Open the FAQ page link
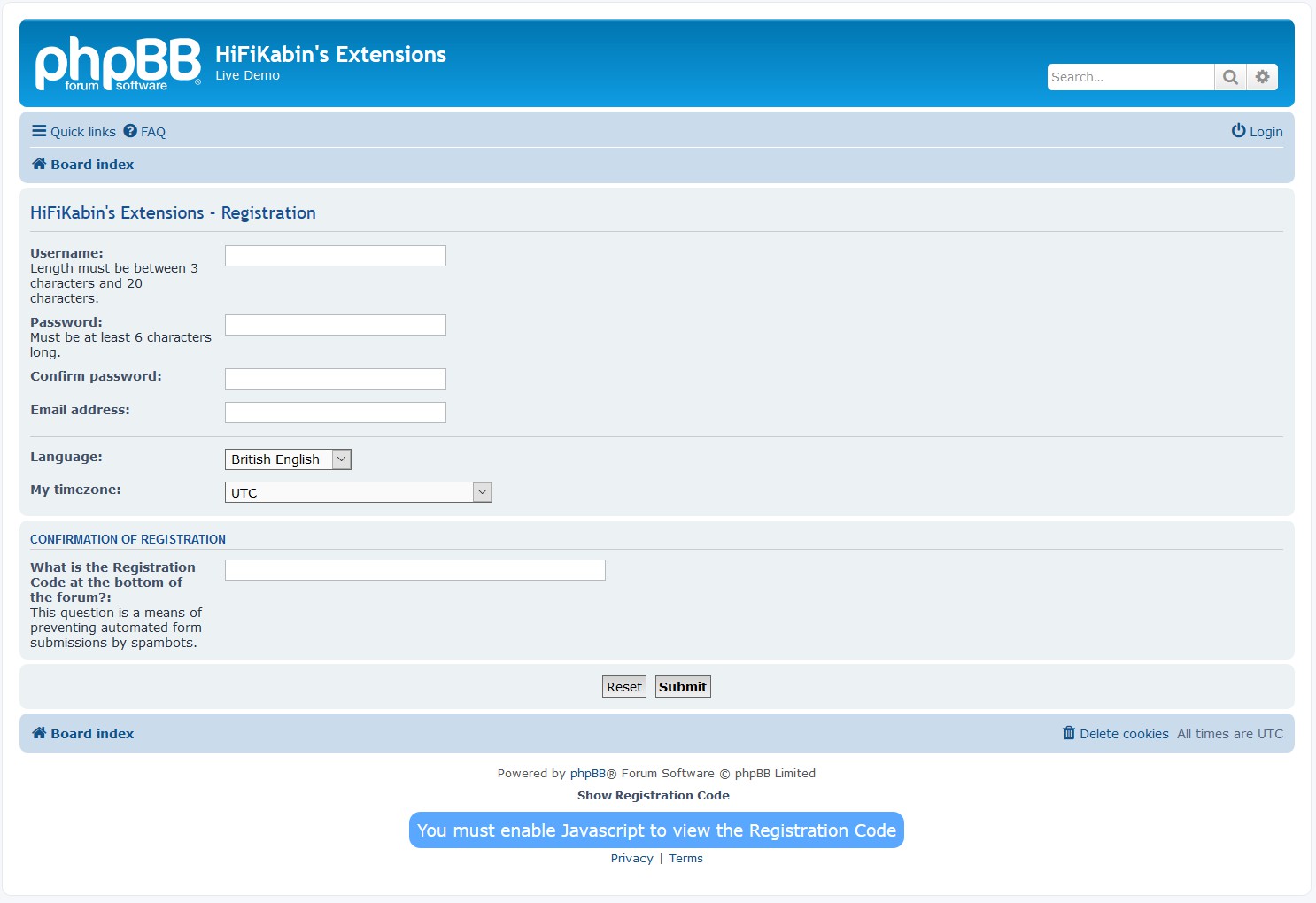The width and height of the screenshot is (1316, 903). coord(144,132)
